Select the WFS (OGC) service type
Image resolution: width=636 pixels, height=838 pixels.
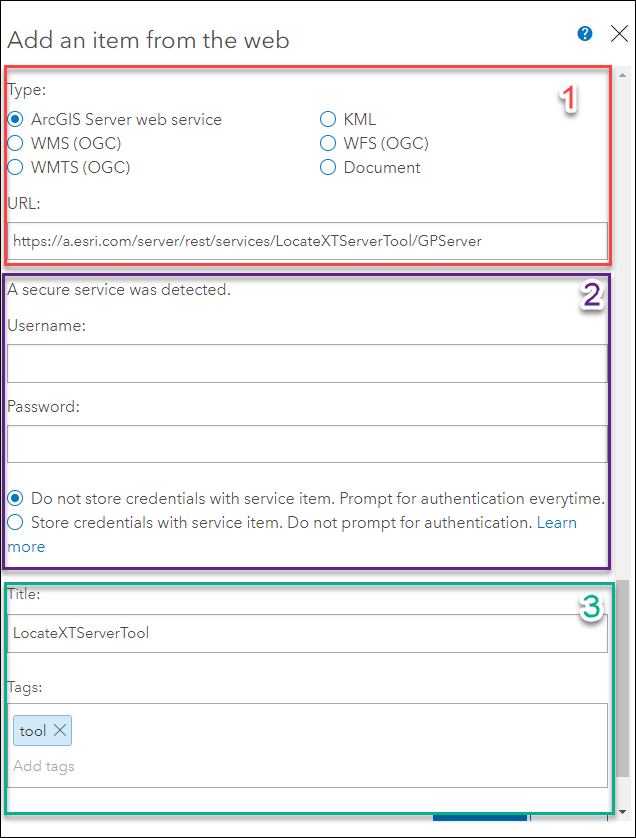[328, 143]
